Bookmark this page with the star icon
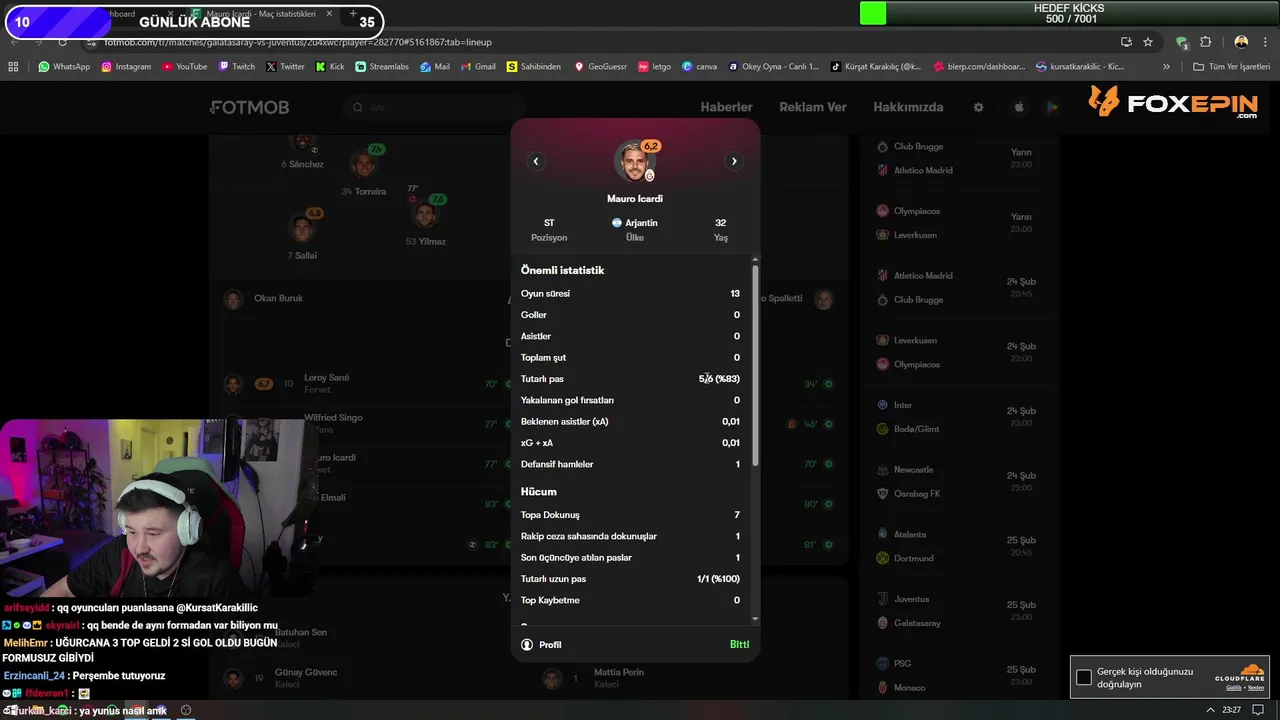 tap(1148, 42)
